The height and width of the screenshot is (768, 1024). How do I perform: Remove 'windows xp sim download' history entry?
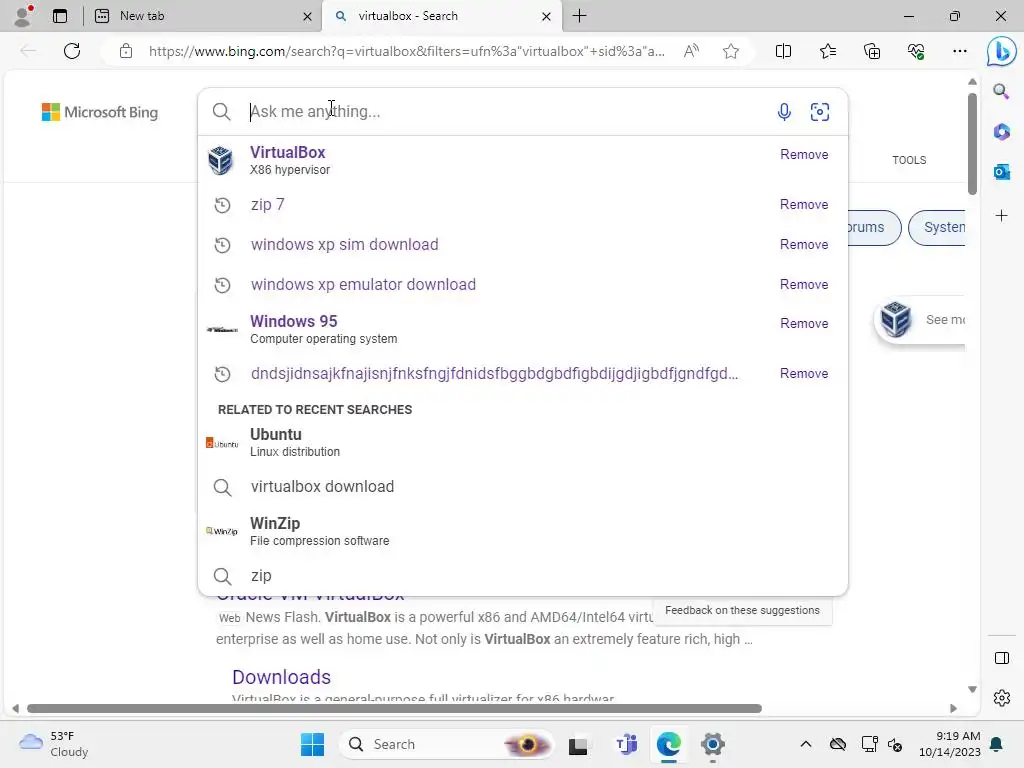click(x=804, y=244)
